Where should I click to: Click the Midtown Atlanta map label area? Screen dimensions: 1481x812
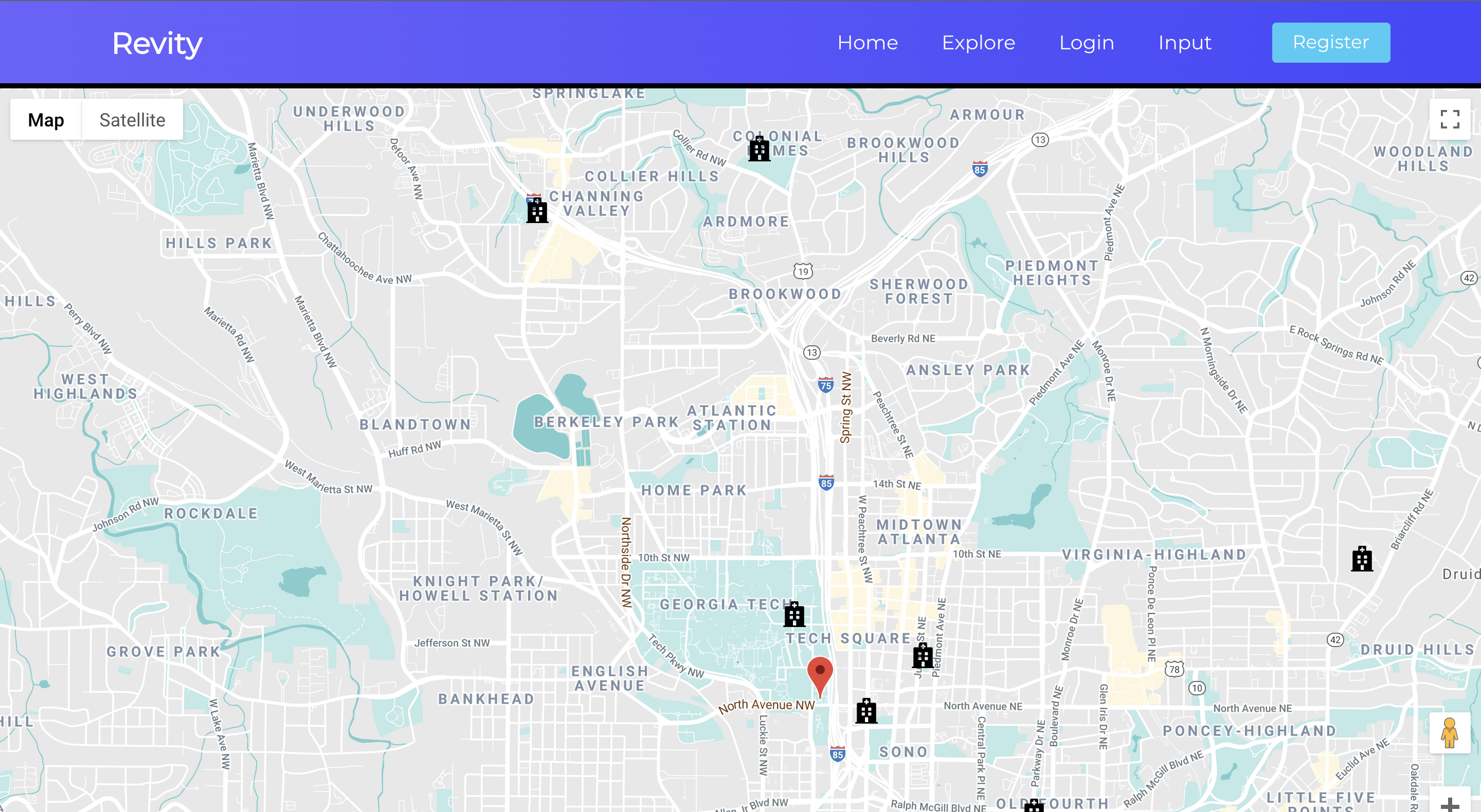pyautogui.click(x=918, y=531)
